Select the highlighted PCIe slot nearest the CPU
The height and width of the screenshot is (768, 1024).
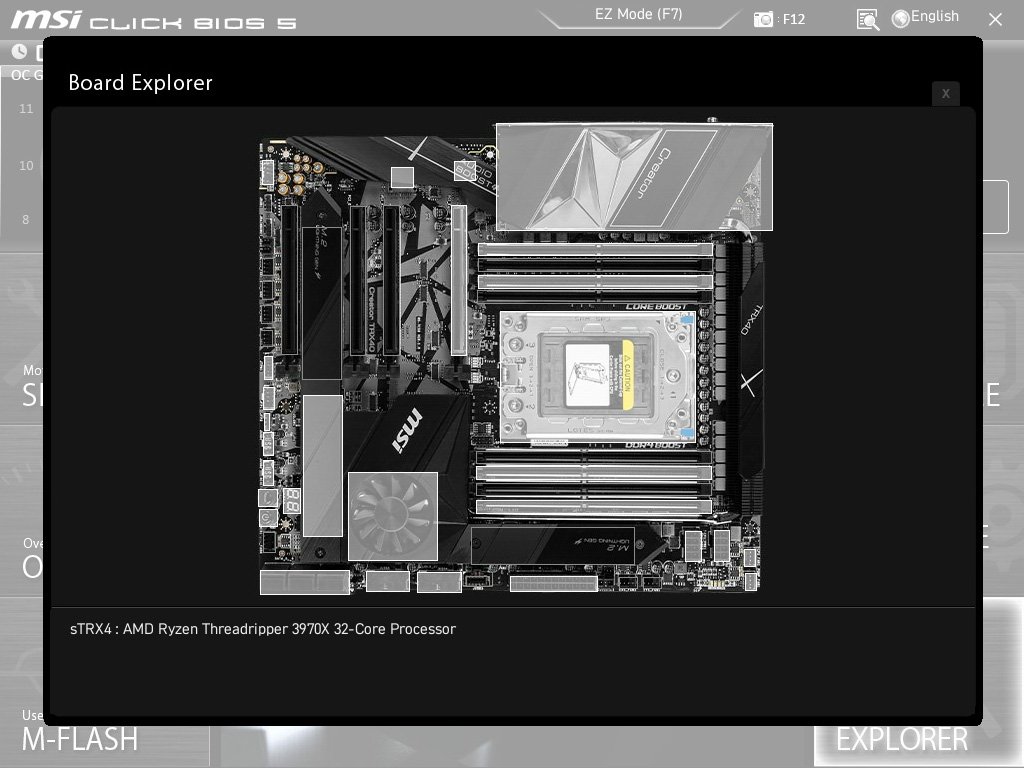pyautogui.click(x=458, y=280)
